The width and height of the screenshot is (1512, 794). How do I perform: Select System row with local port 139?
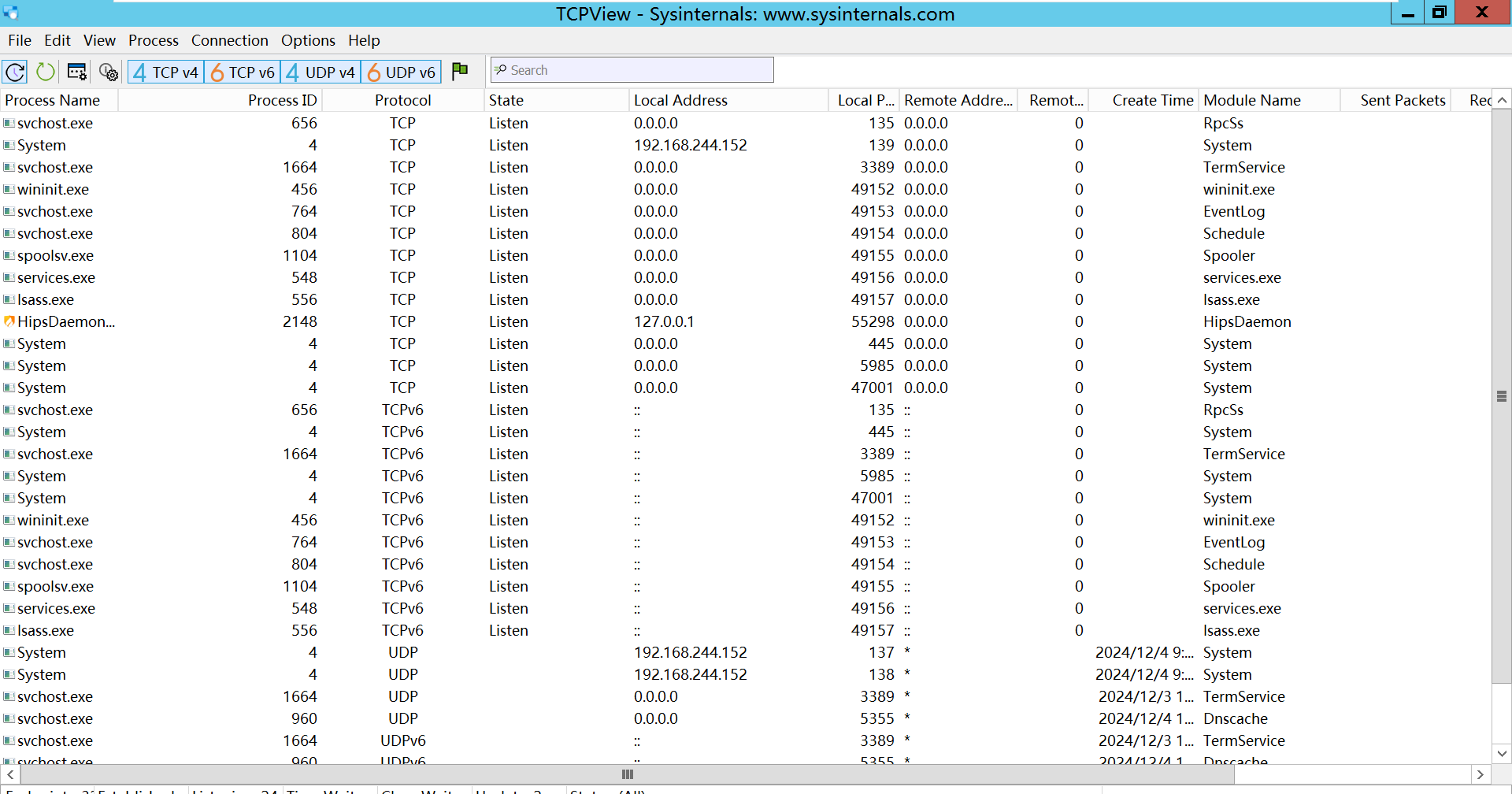[x=746, y=145]
